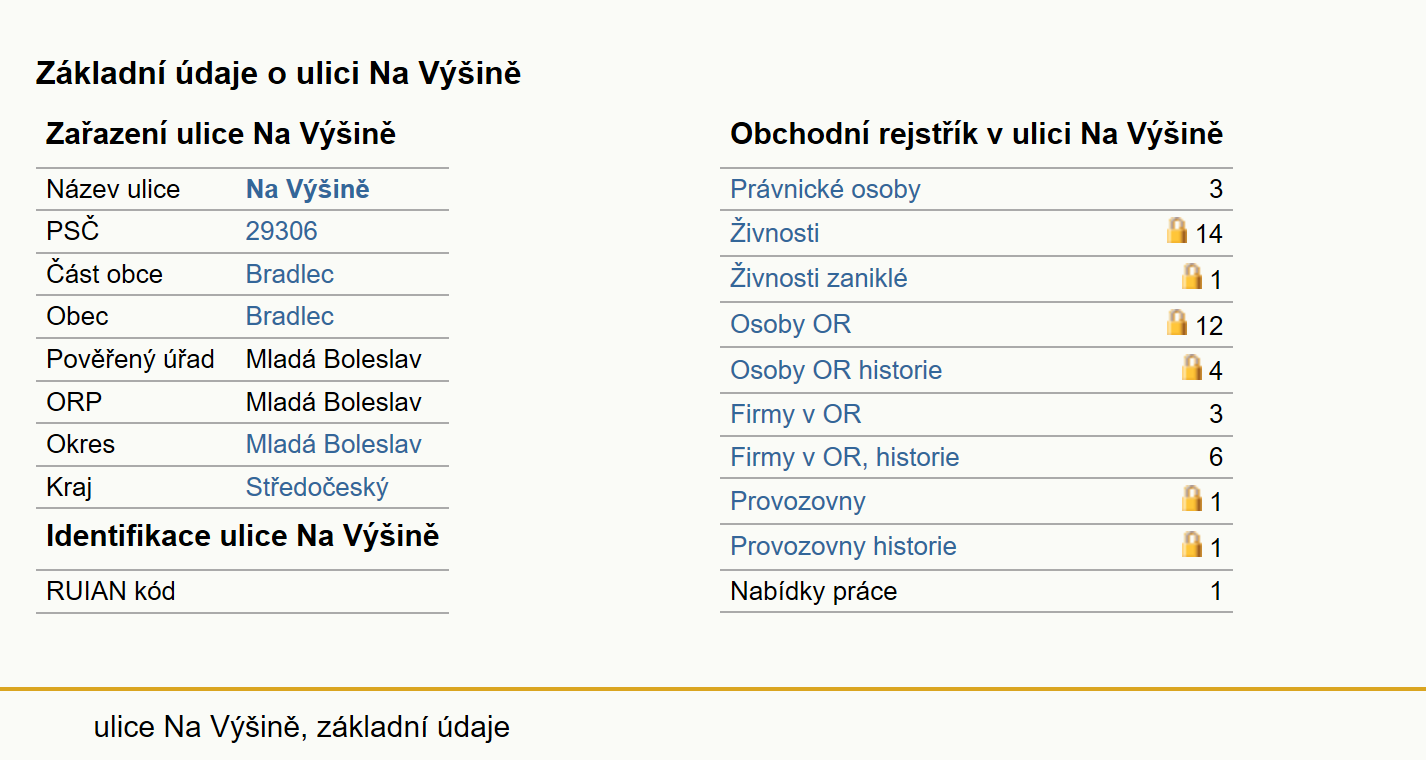
Task: Follow the Středočeský Kraj link
Action: (x=317, y=487)
